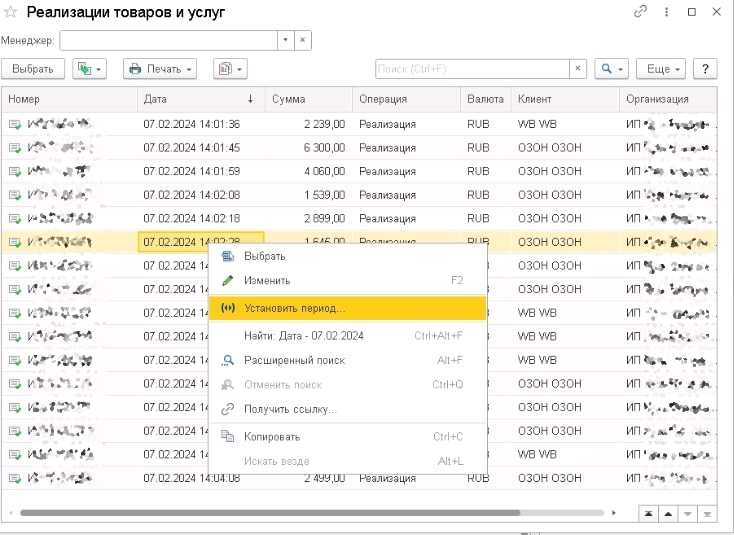Select Установить период in context menu
The width and height of the screenshot is (734, 535).
294,308
